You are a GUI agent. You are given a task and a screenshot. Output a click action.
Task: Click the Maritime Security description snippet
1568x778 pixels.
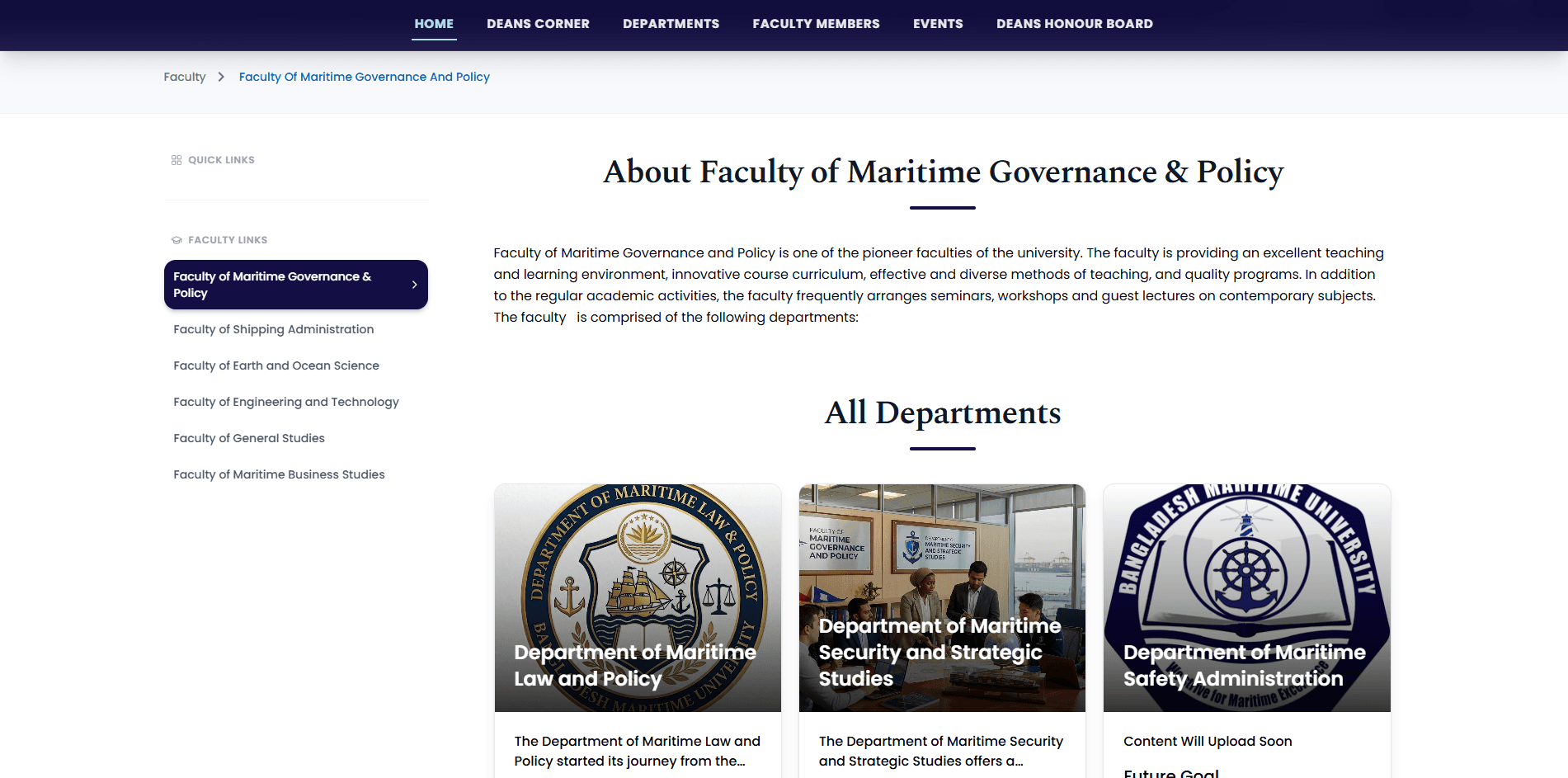[941, 751]
